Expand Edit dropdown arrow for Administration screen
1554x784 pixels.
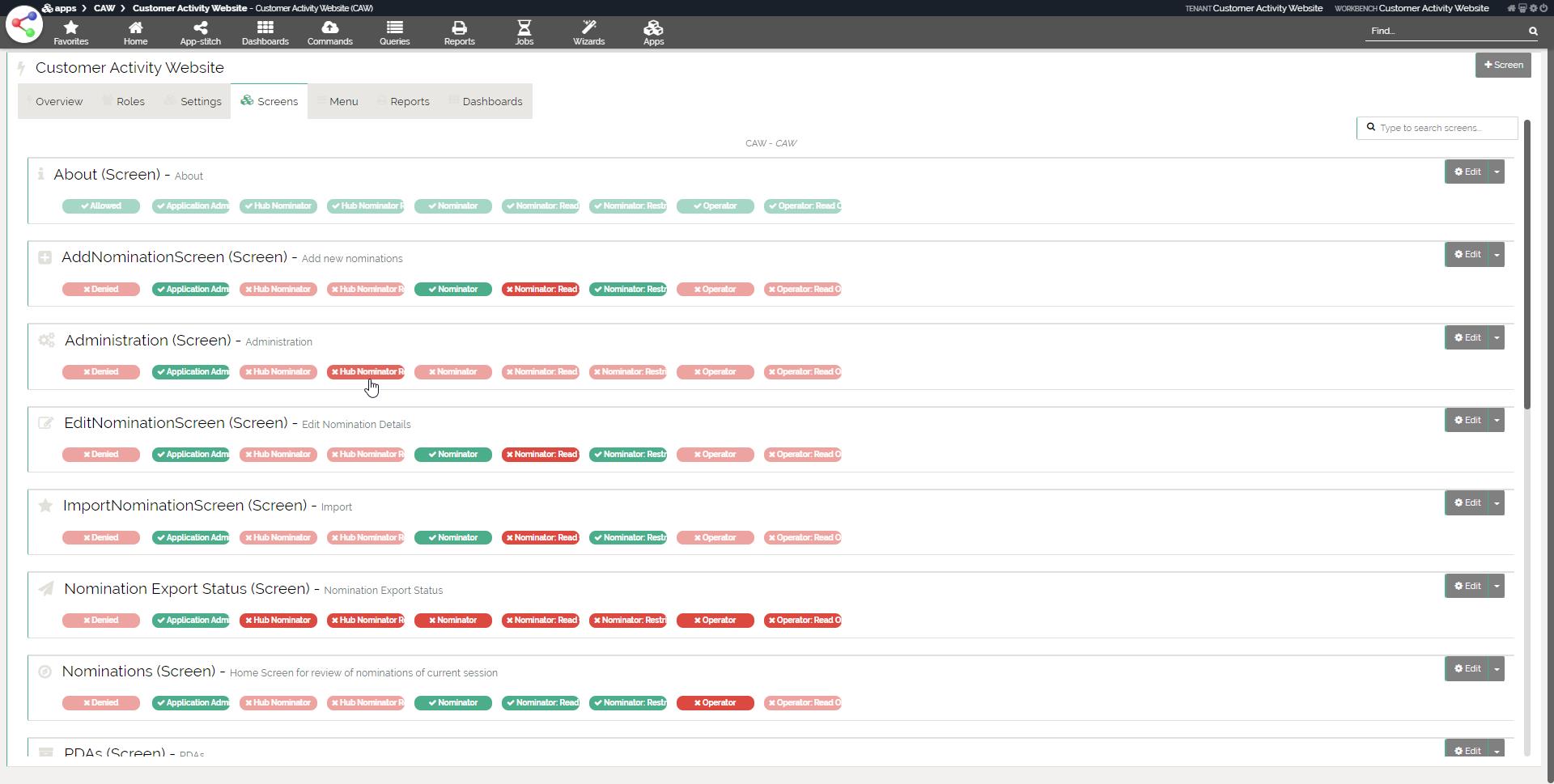click(x=1497, y=338)
